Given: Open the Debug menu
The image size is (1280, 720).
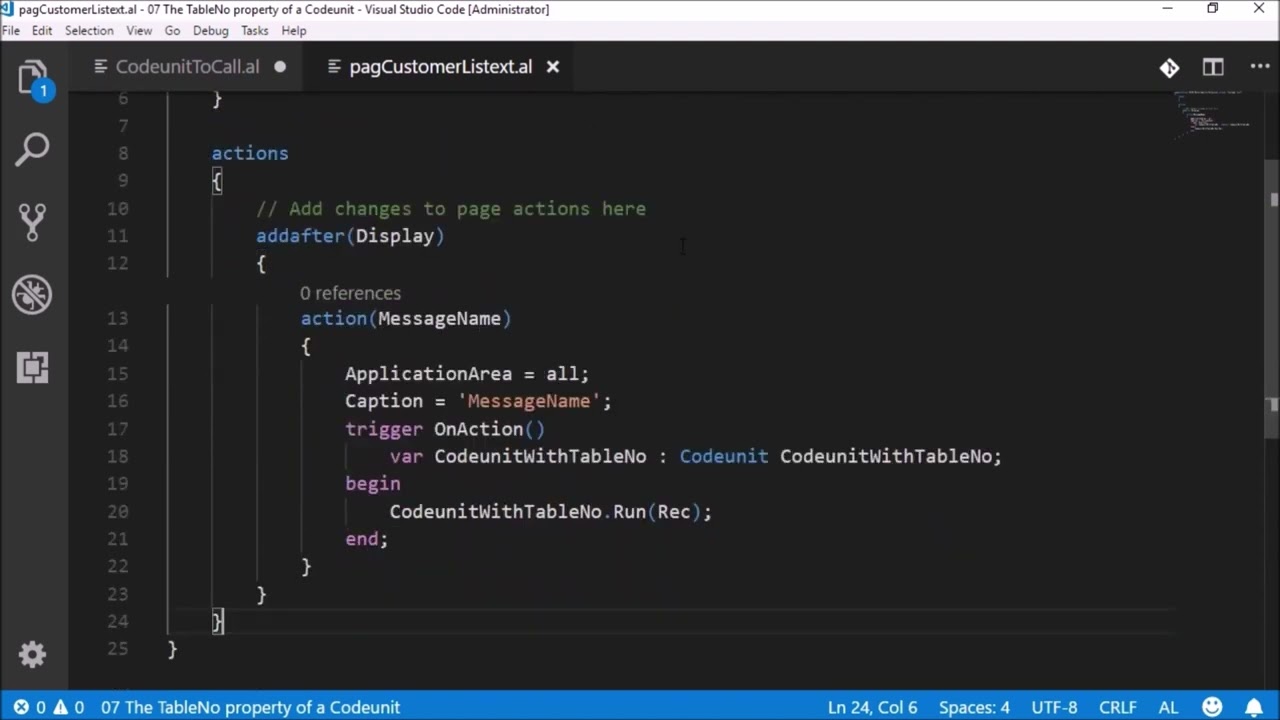Looking at the screenshot, I should tap(211, 30).
